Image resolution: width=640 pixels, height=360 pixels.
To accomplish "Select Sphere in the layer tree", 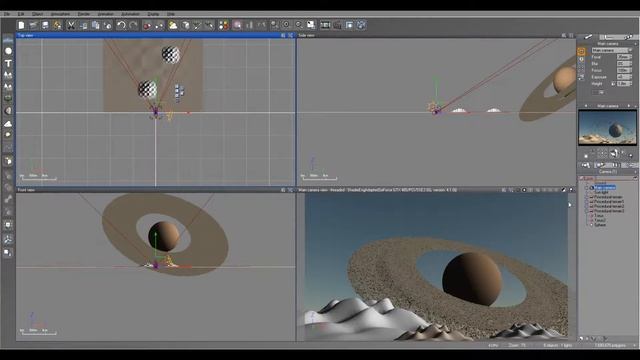I will point(600,225).
